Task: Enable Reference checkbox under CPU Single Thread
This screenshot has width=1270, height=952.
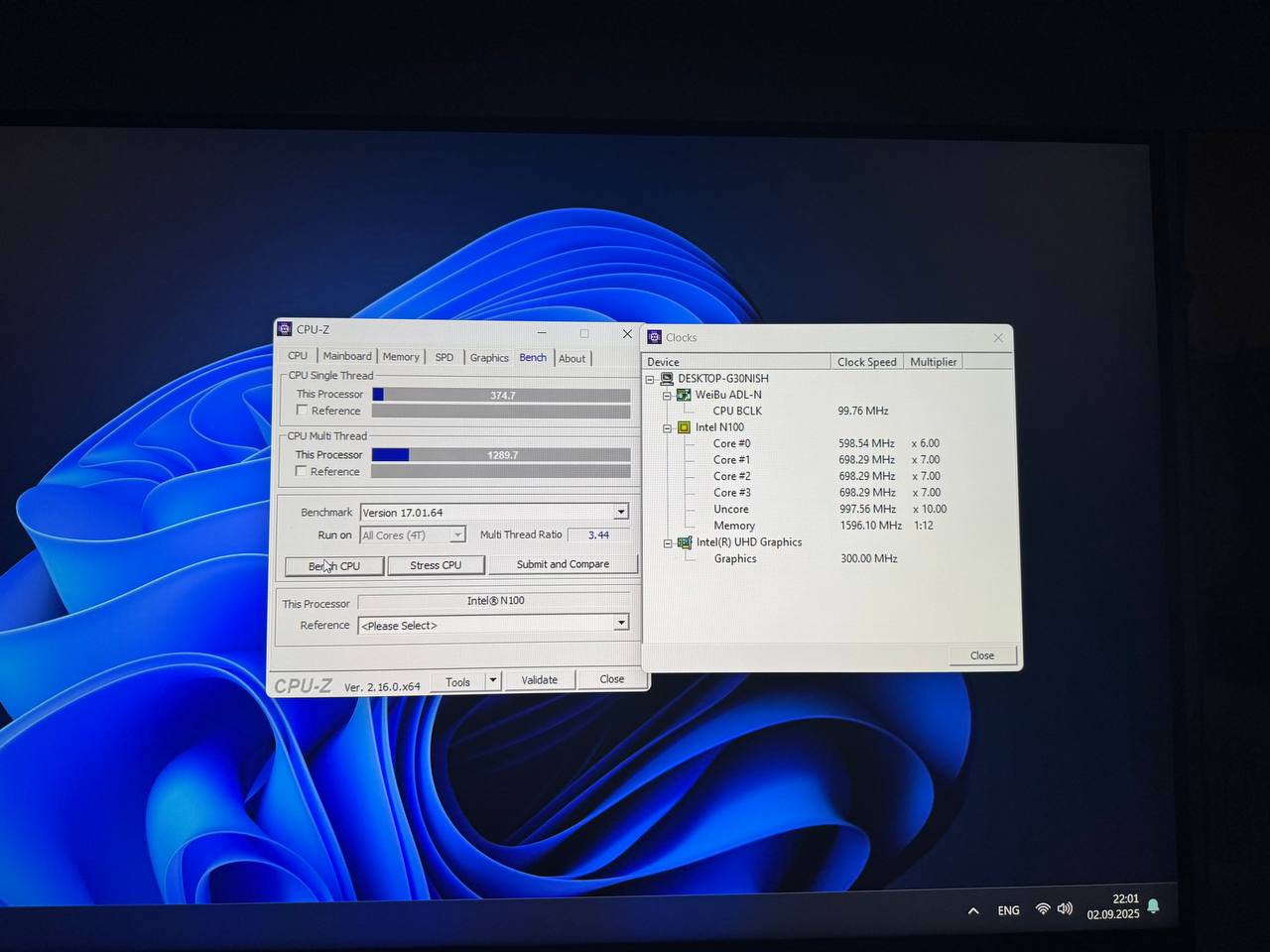Action: click(303, 410)
